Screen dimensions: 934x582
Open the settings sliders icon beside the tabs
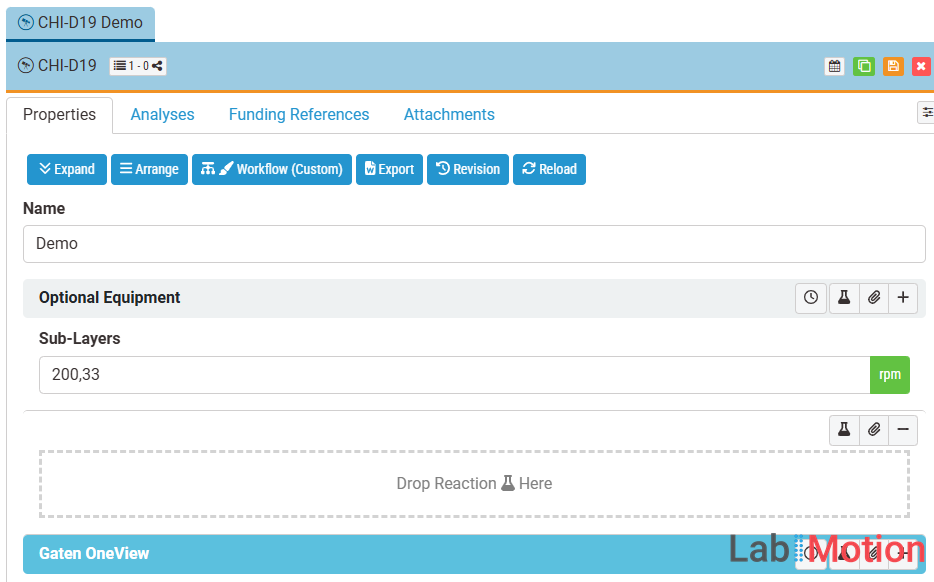(926, 113)
